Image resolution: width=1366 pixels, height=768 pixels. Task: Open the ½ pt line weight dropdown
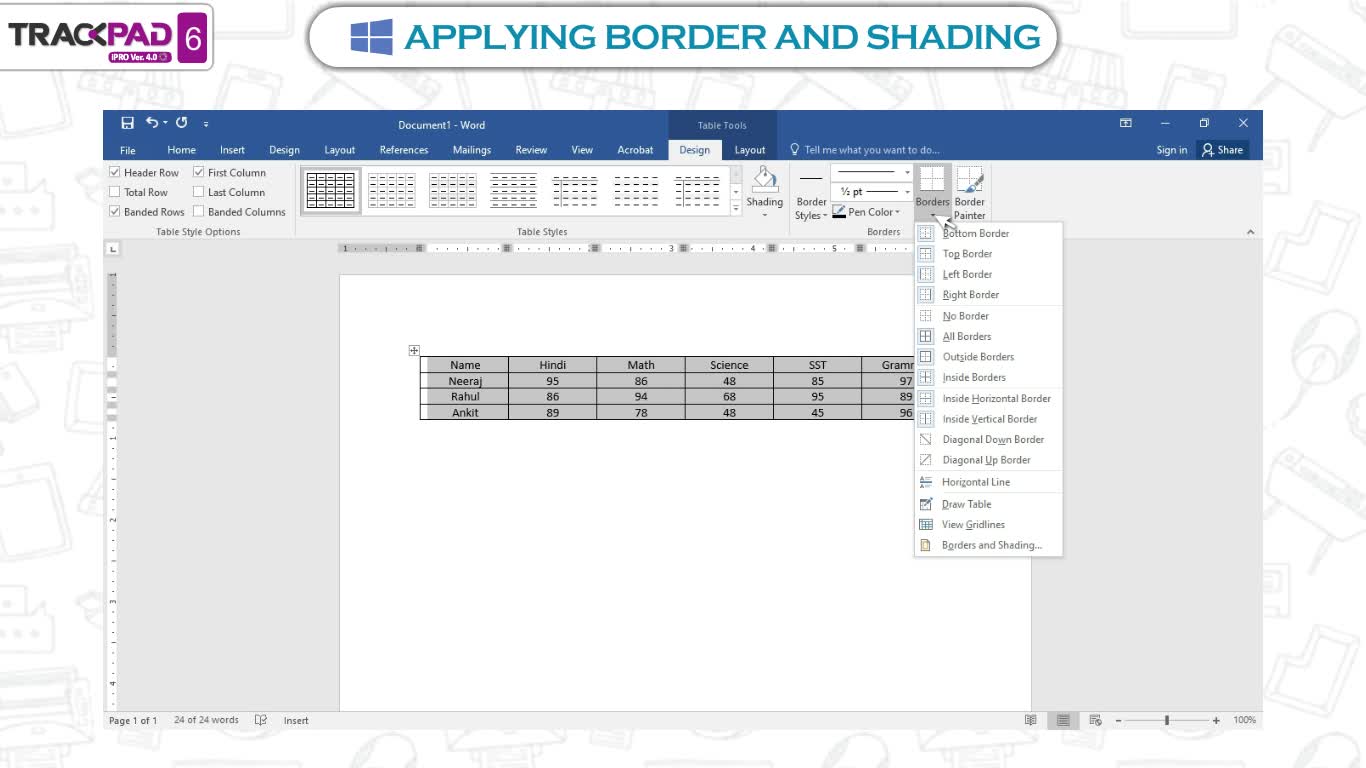(x=907, y=192)
